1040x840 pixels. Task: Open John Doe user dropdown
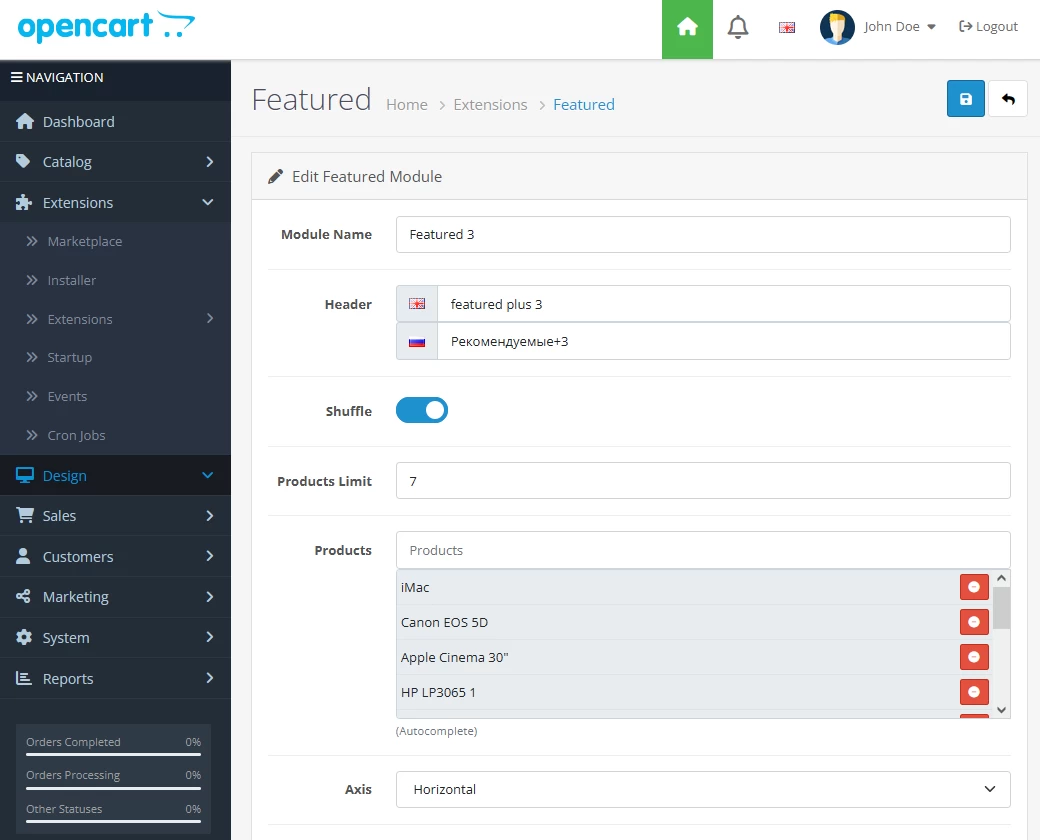[x=899, y=27]
